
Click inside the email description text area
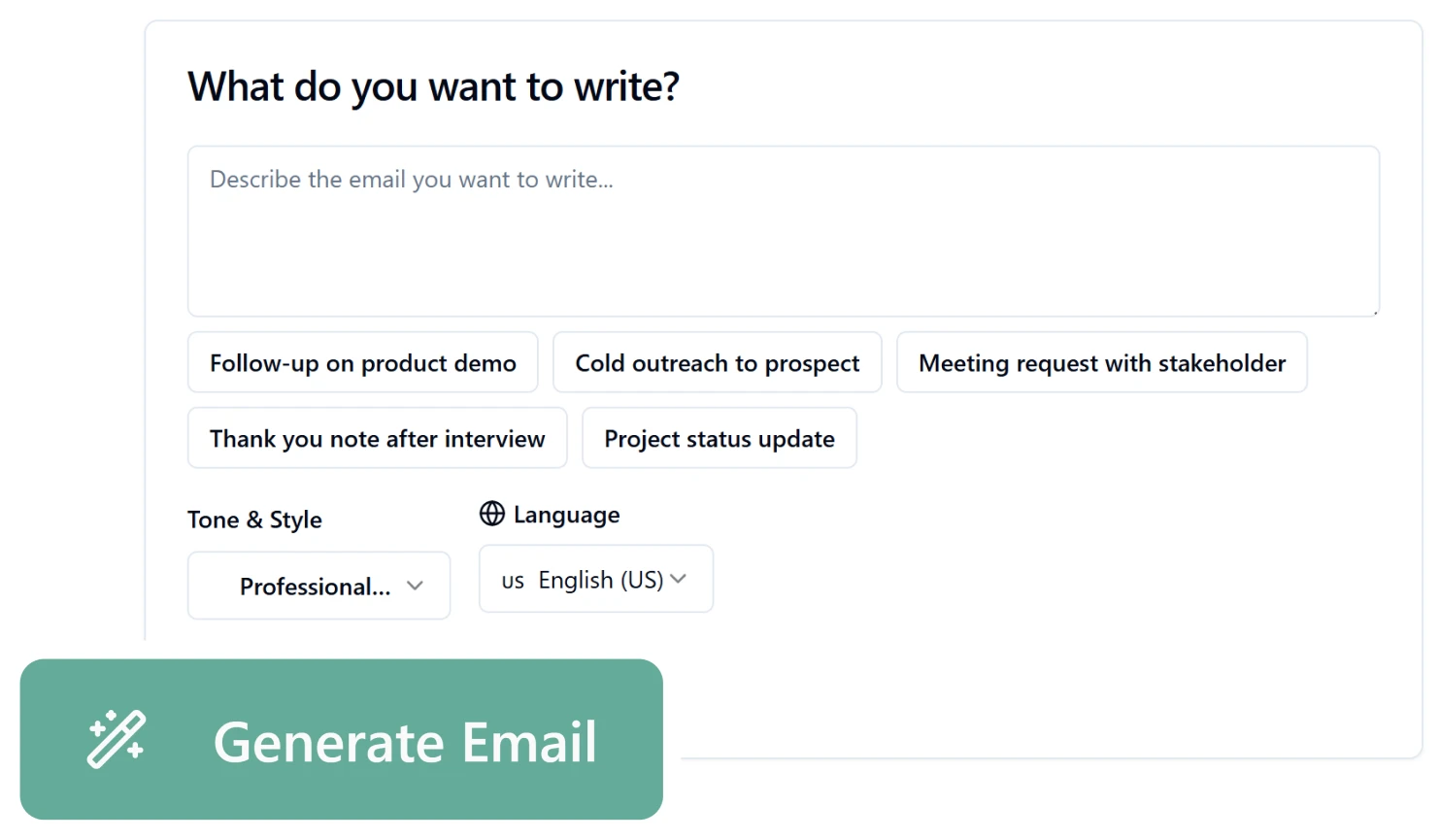click(783, 231)
